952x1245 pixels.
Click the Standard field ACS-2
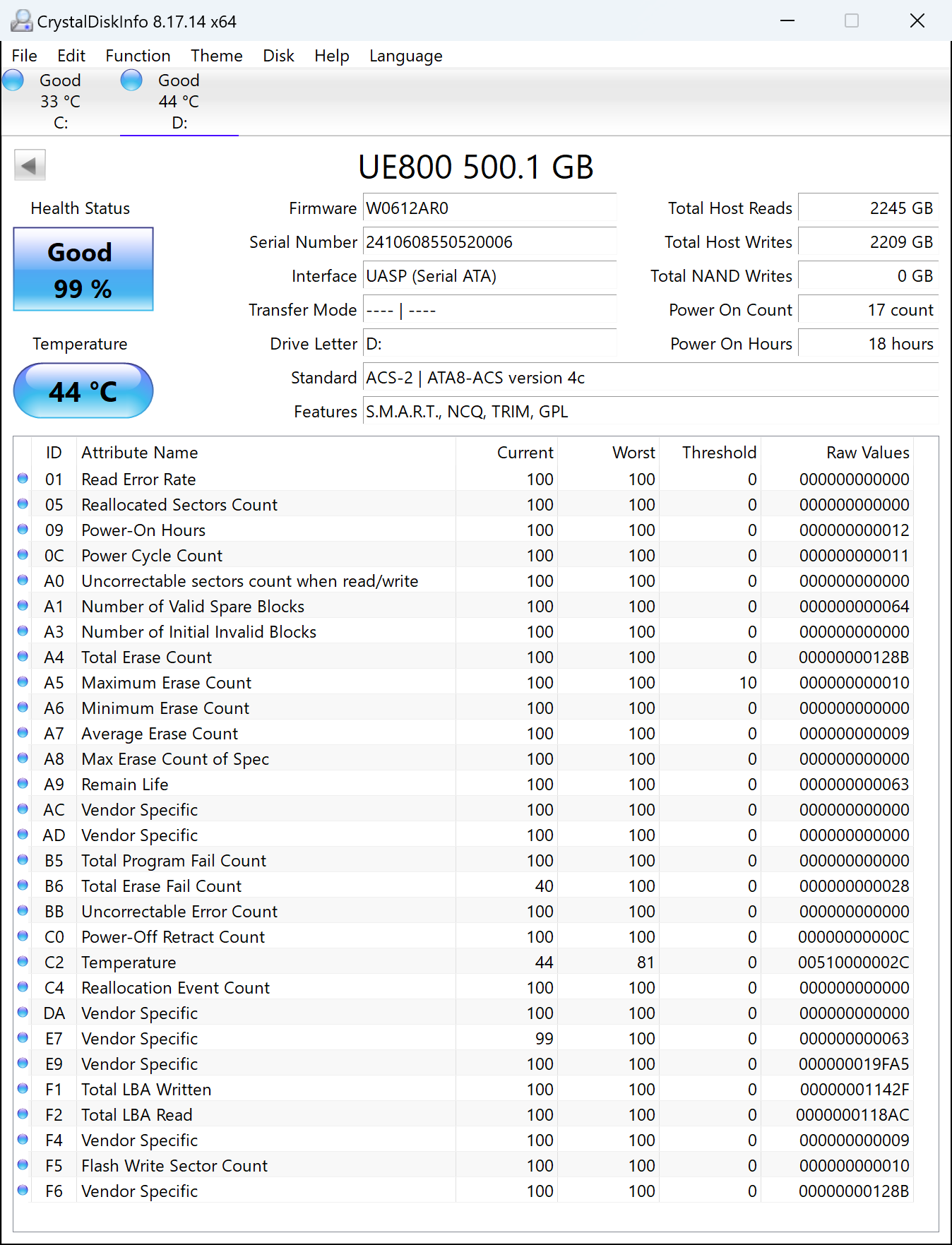pos(650,378)
